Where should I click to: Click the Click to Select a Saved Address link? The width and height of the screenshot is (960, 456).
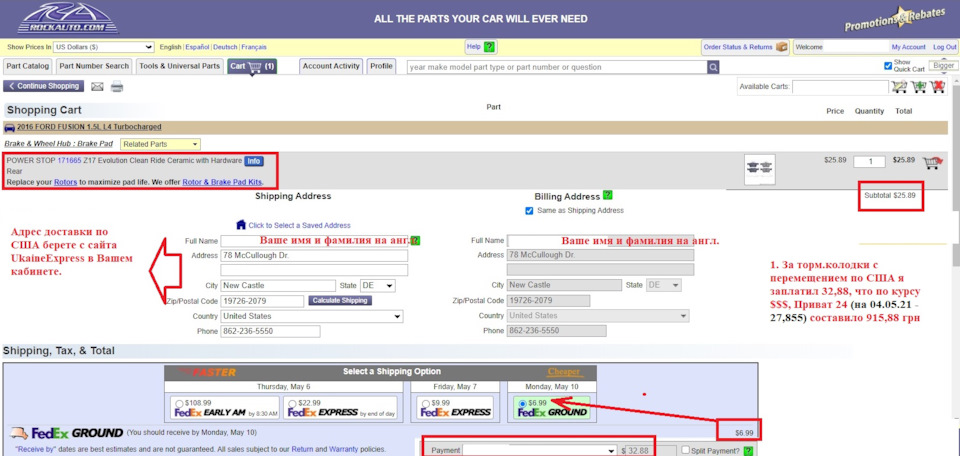299,225
